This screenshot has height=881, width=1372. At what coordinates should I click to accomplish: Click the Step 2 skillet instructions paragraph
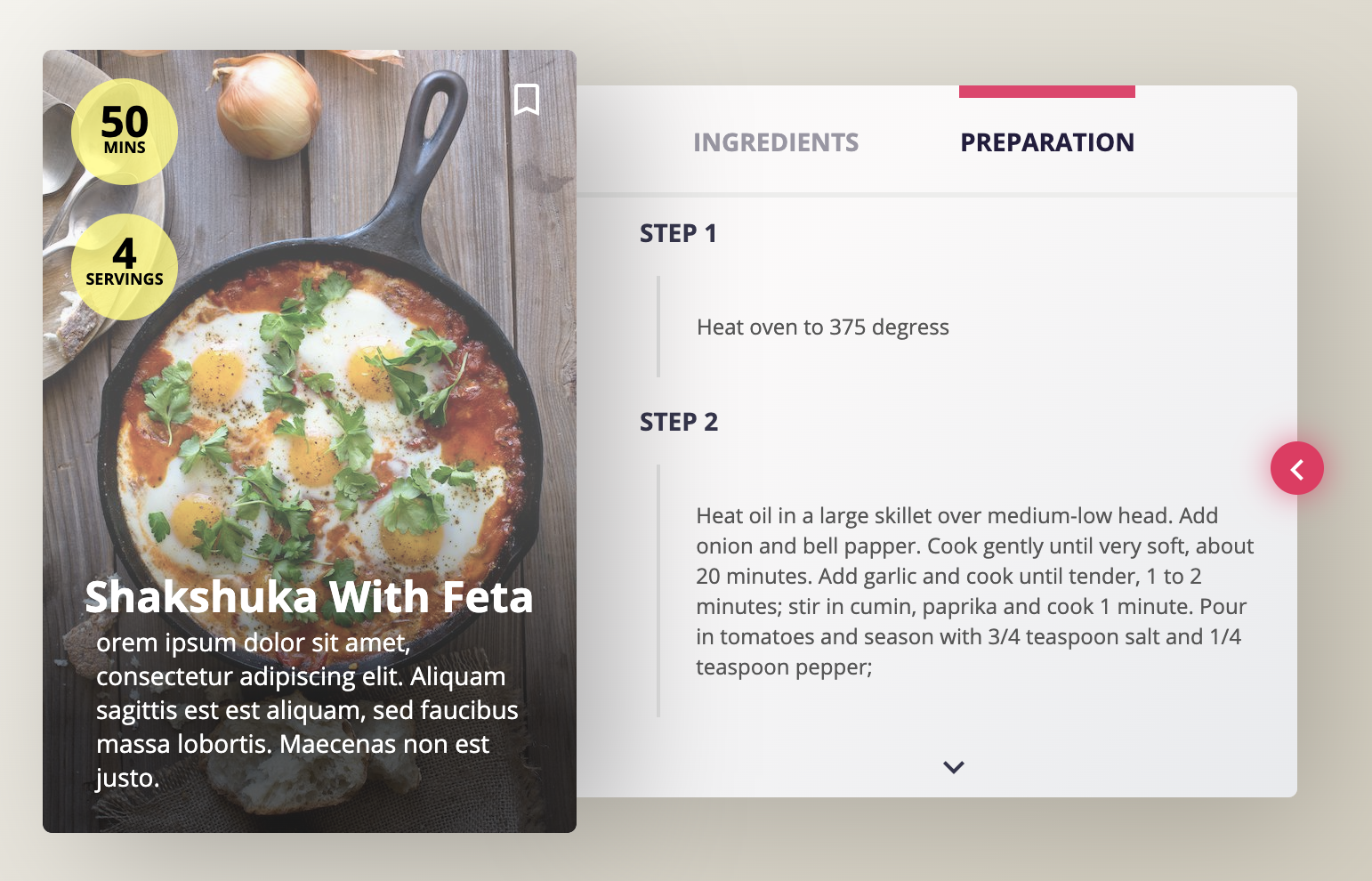[x=975, y=591]
